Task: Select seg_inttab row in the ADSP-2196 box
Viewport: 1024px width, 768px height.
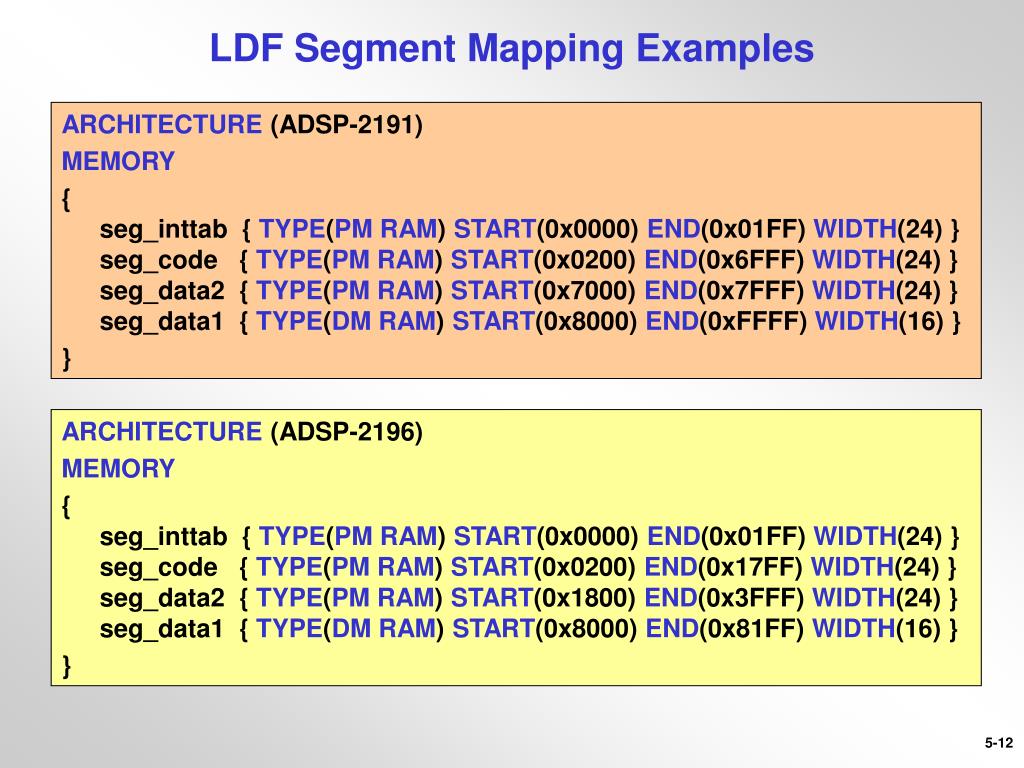Action: (530, 537)
